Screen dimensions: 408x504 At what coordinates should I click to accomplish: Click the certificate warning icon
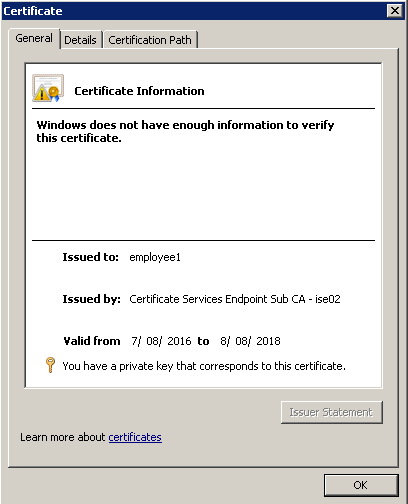click(x=48, y=88)
